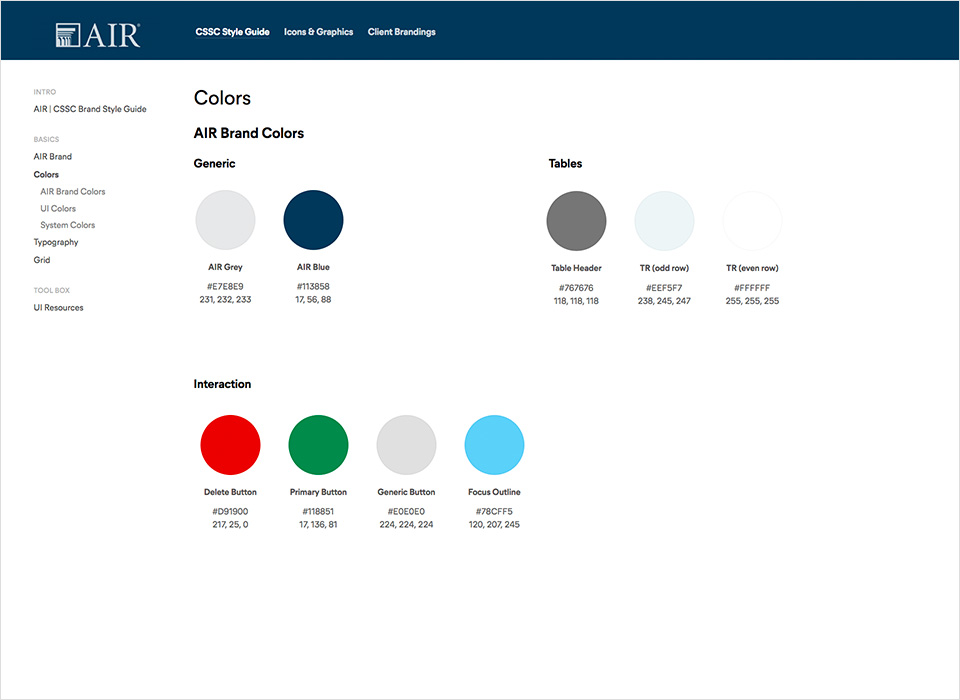Click the hex value #767676
Image resolution: width=960 pixels, height=700 pixels.
[576, 288]
